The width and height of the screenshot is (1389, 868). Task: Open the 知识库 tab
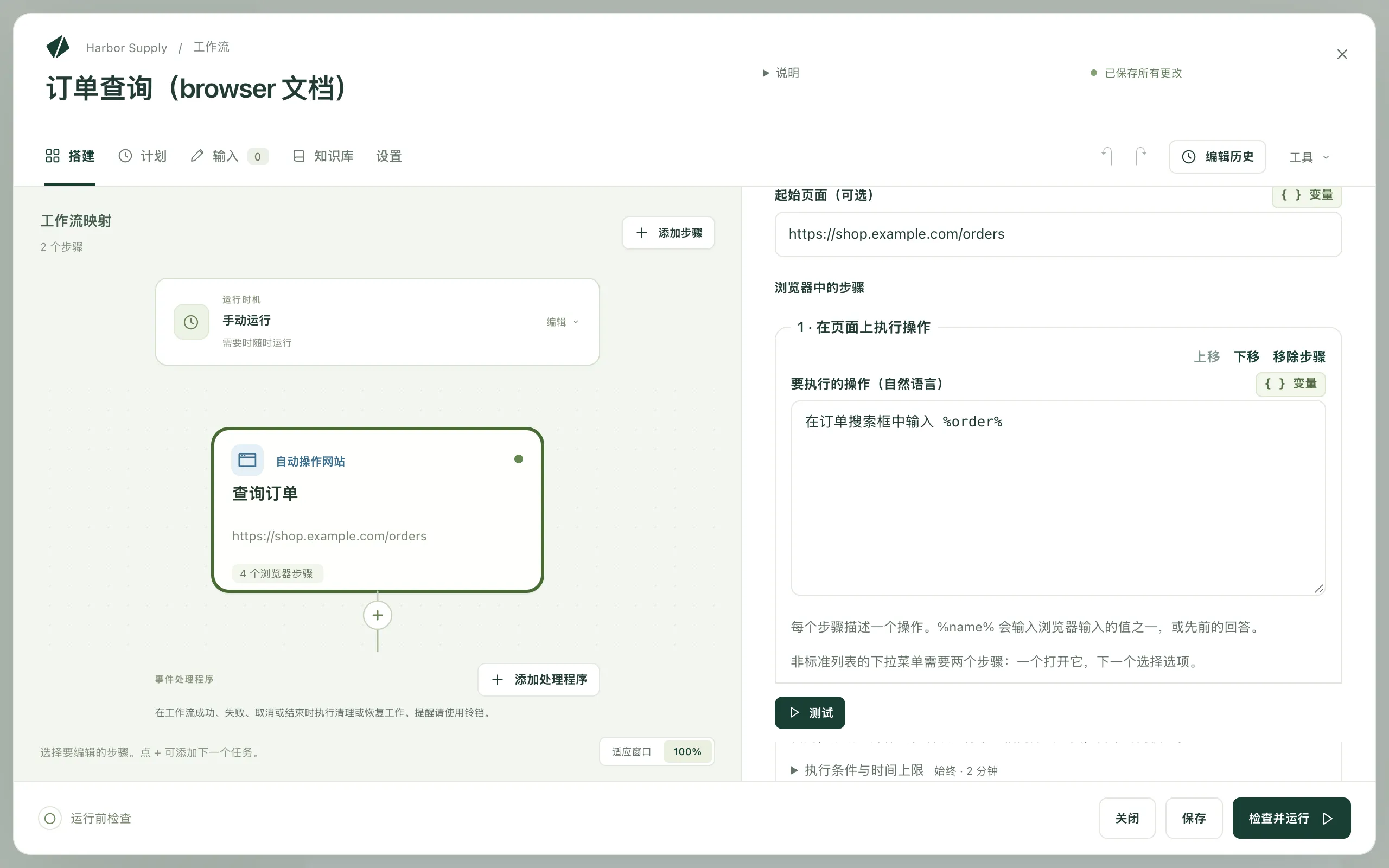[323, 156]
